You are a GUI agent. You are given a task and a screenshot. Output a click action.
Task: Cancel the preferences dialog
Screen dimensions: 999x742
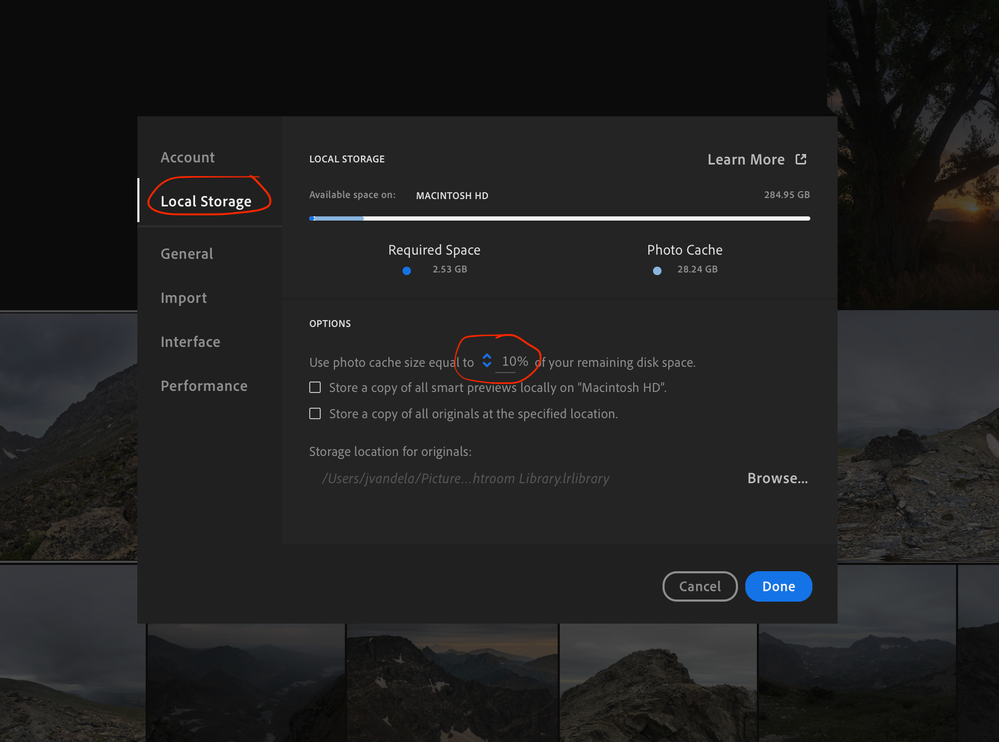700,586
